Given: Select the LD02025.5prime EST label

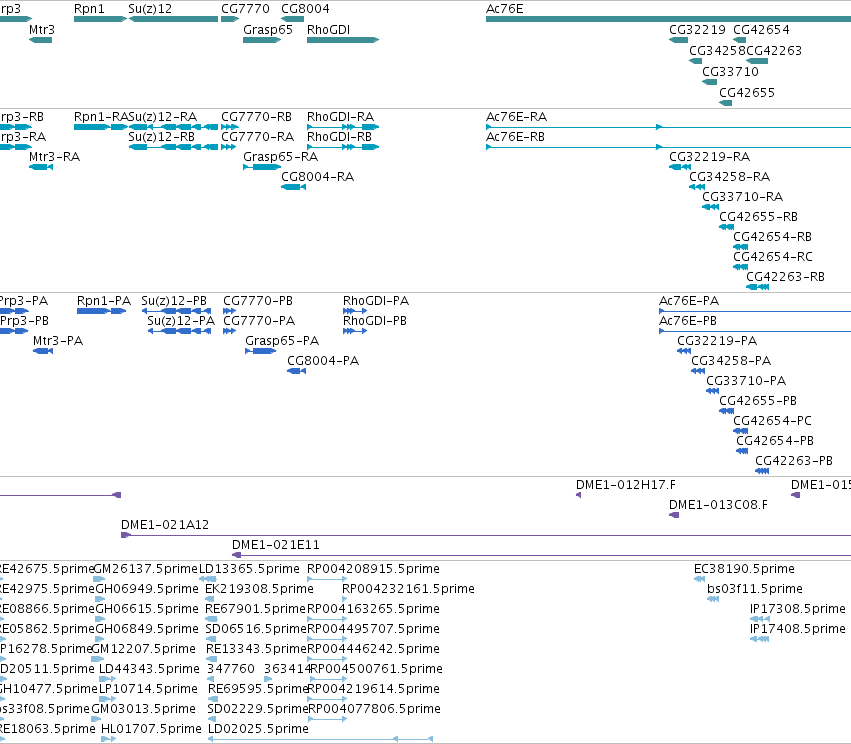Looking at the screenshot, I should coord(258,729).
